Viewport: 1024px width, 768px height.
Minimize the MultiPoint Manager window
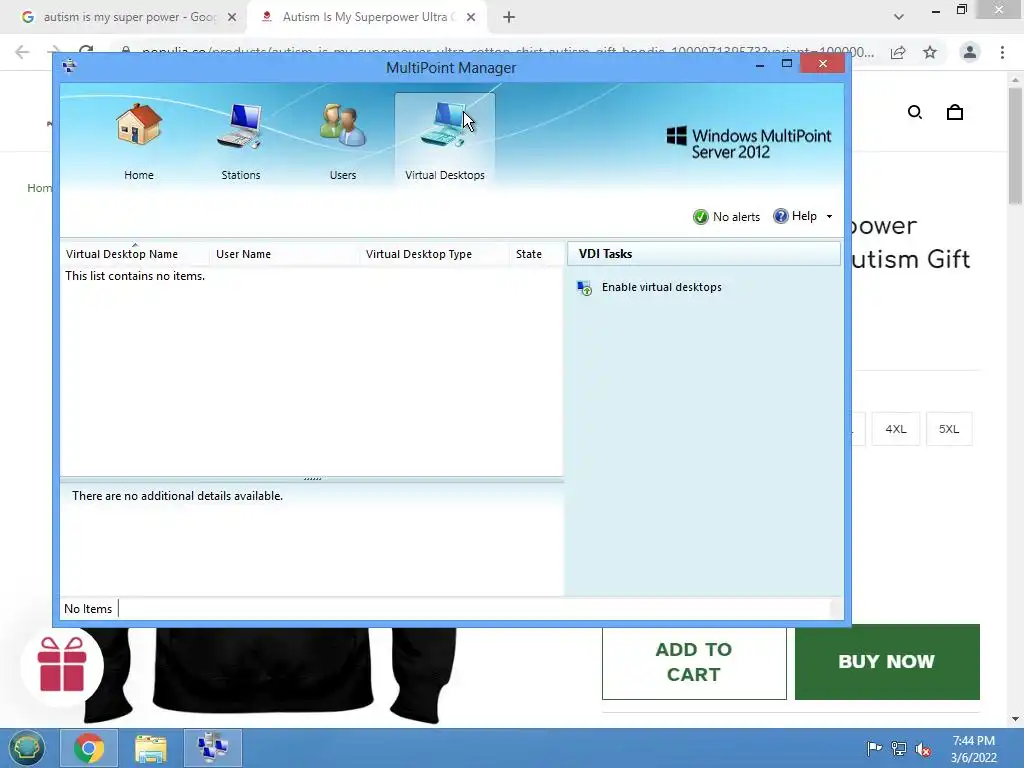point(760,65)
